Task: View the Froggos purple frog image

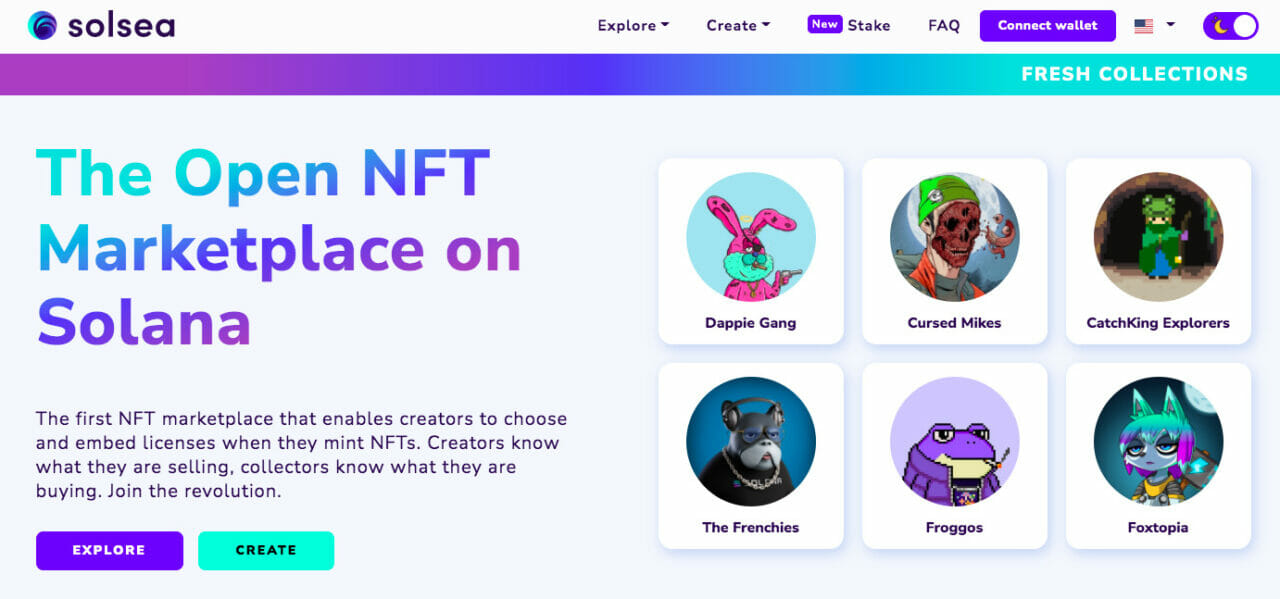Action: coord(954,441)
